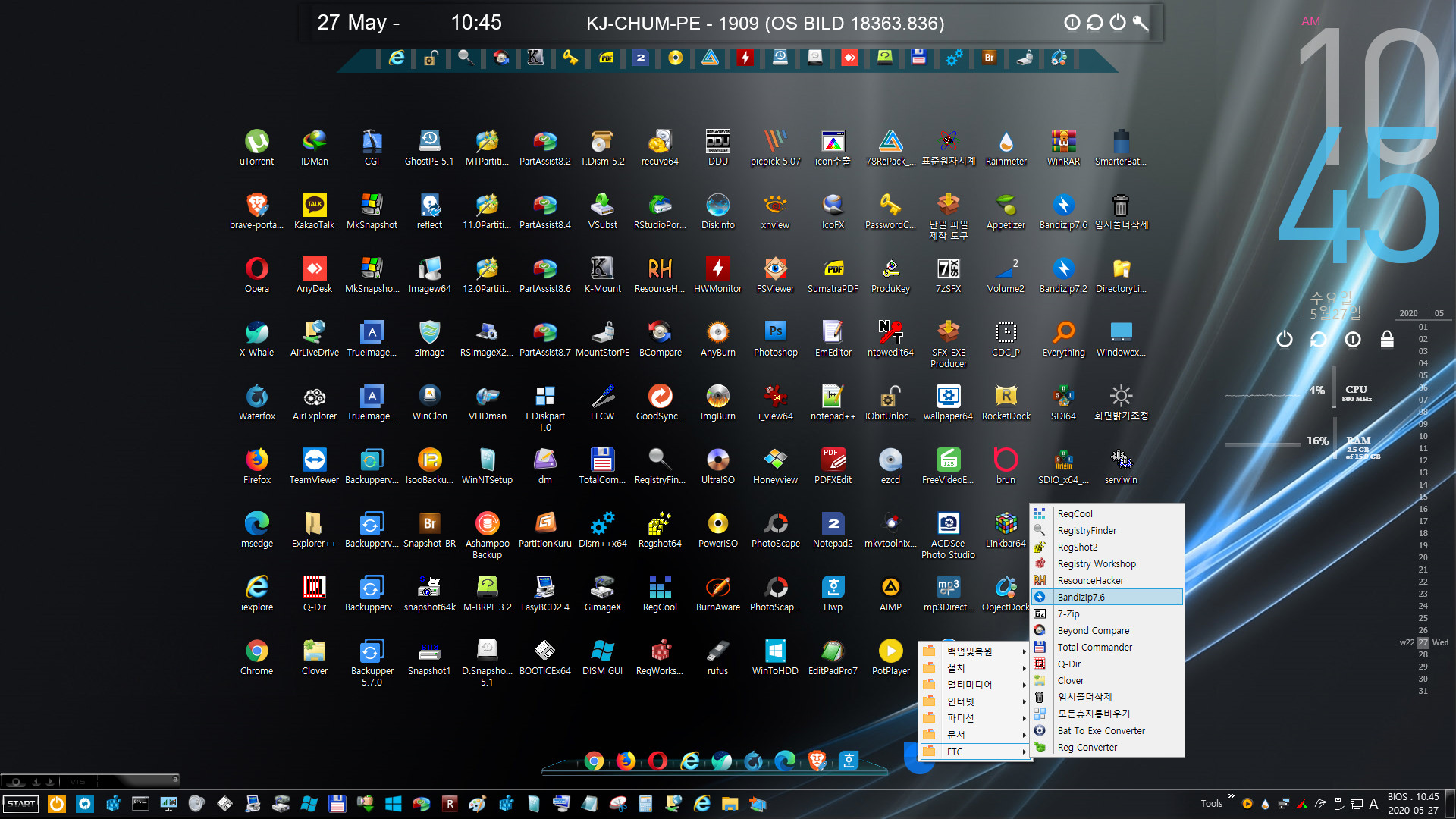Select Bandizip7.6 in the submenu

point(1106,598)
